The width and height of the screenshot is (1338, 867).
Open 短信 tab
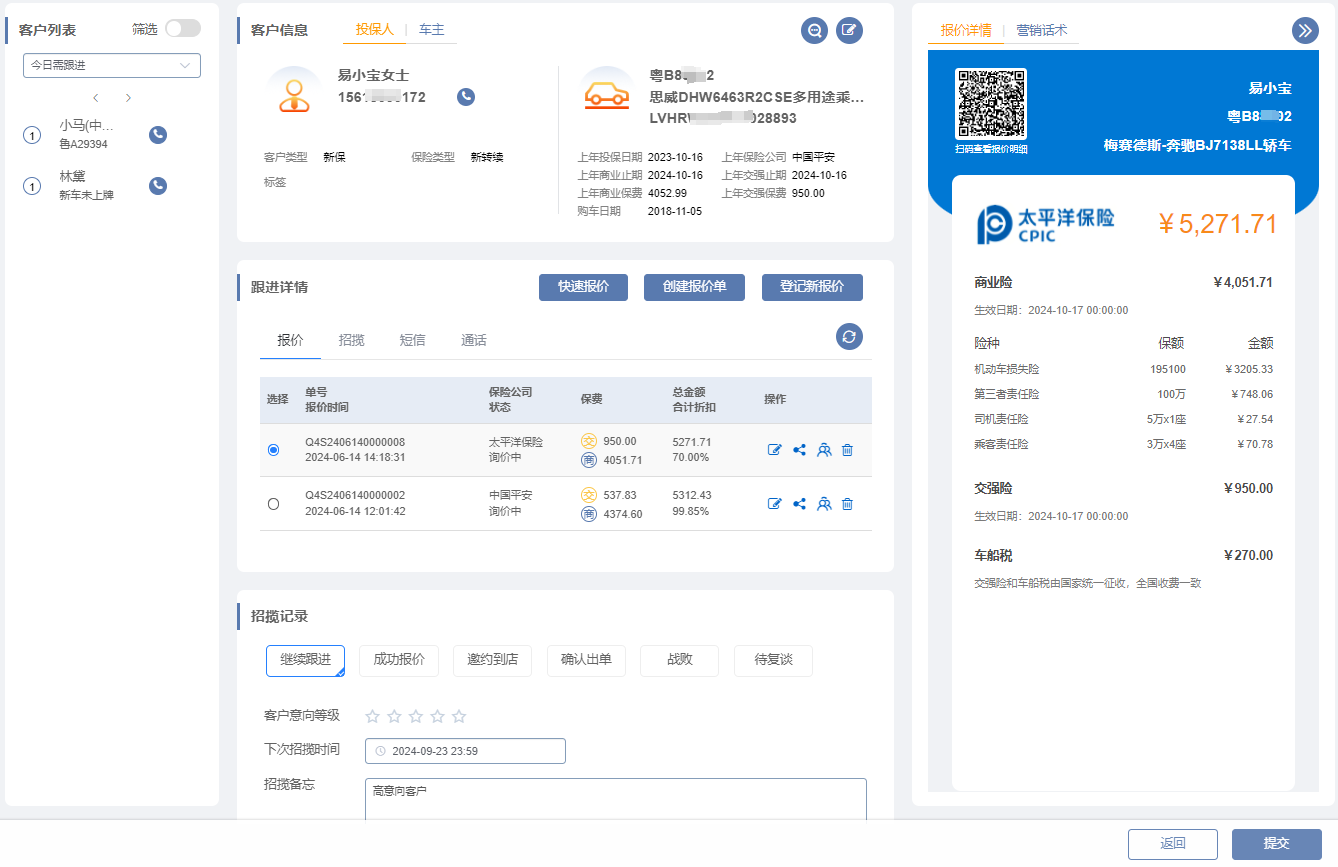point(413,340)
